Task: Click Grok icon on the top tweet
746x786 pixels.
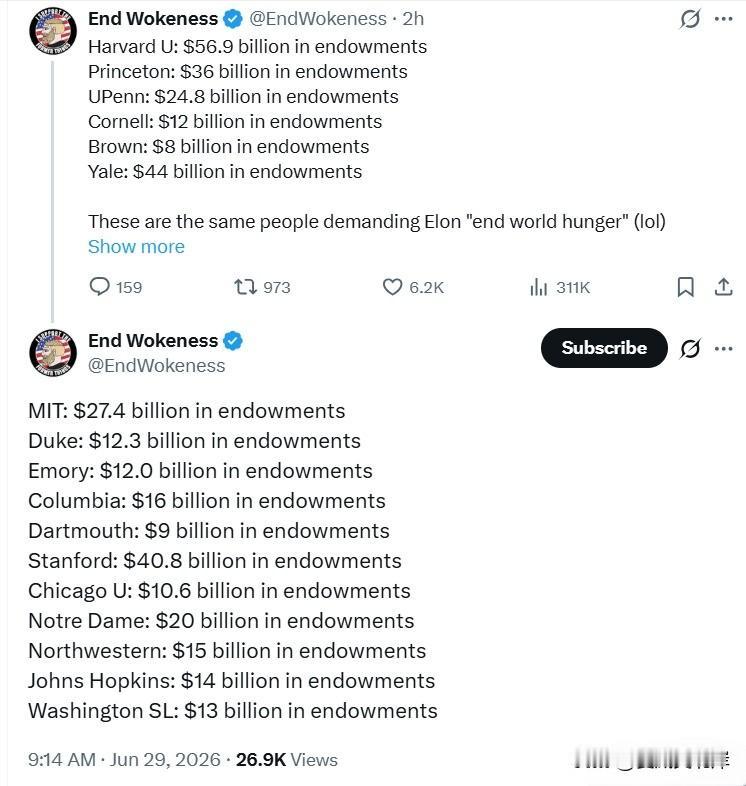Action: tap(689, 19)
